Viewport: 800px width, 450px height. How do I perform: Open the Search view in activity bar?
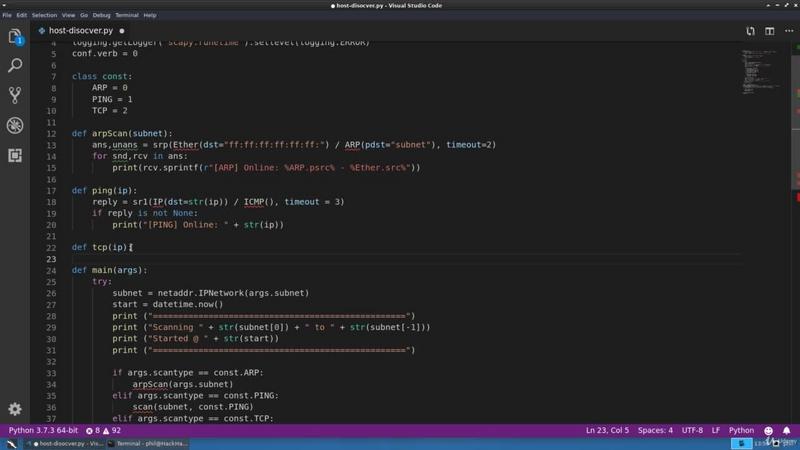(15, 65)
